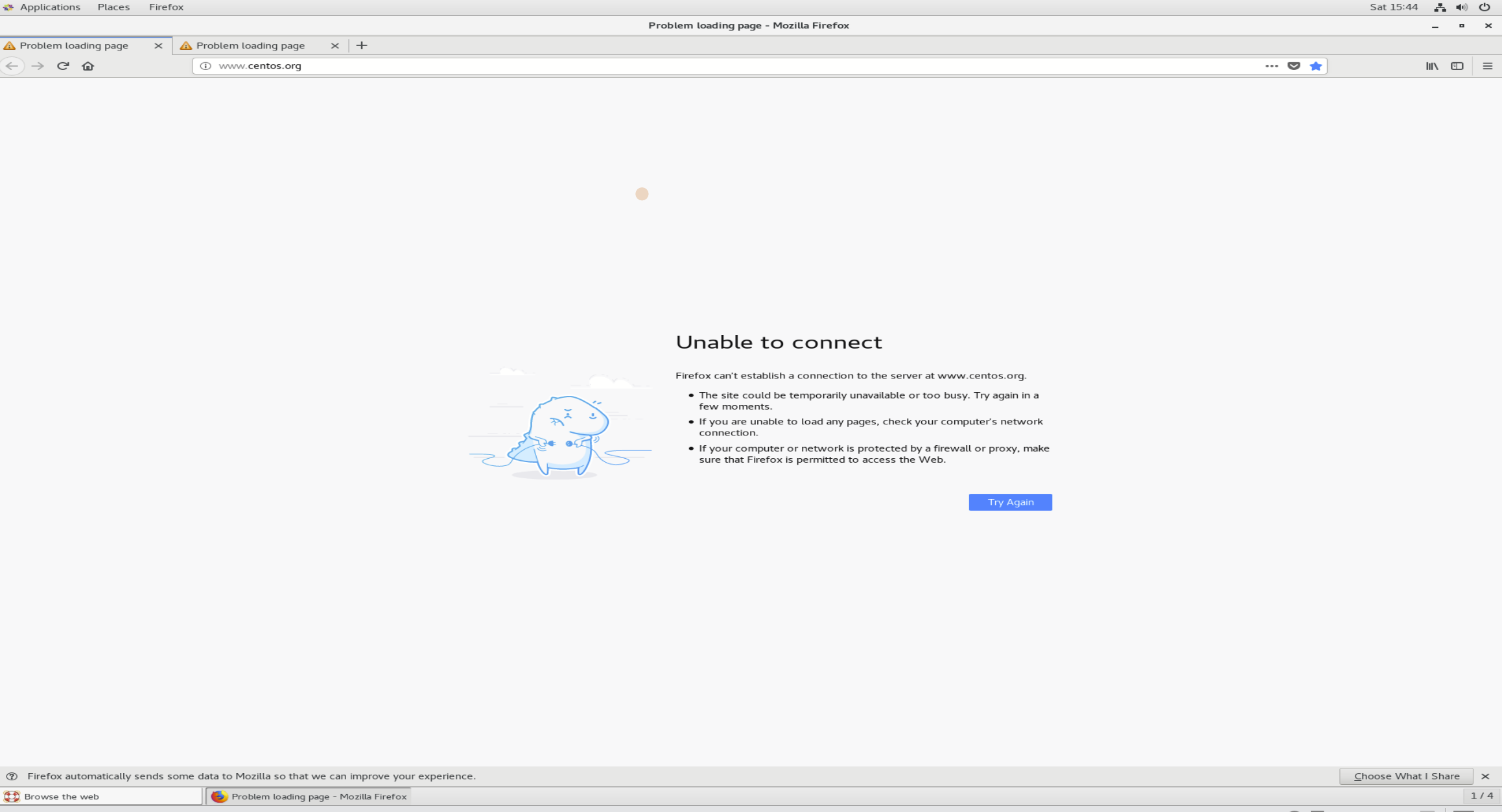Toggle bookmarking this page with the star
The image size is (1502, 812).
pos(1316,65)
